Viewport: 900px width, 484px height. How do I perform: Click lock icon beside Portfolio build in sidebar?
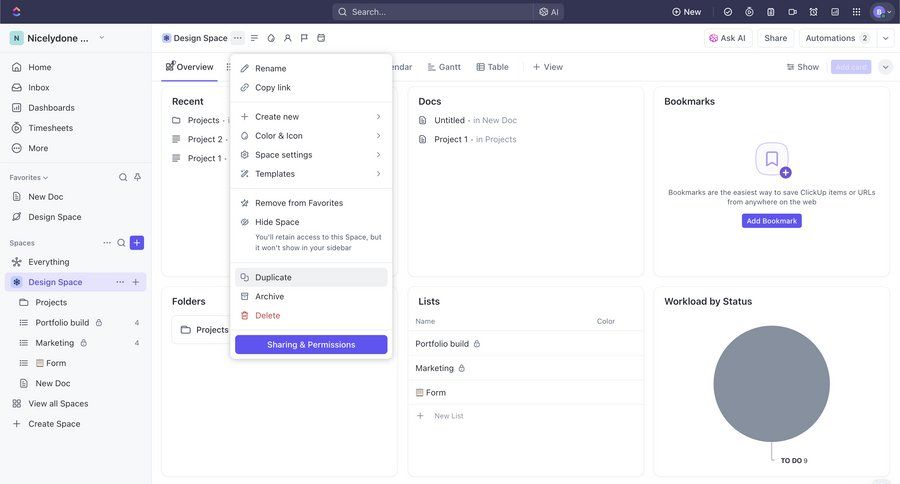tap(99, 323)
